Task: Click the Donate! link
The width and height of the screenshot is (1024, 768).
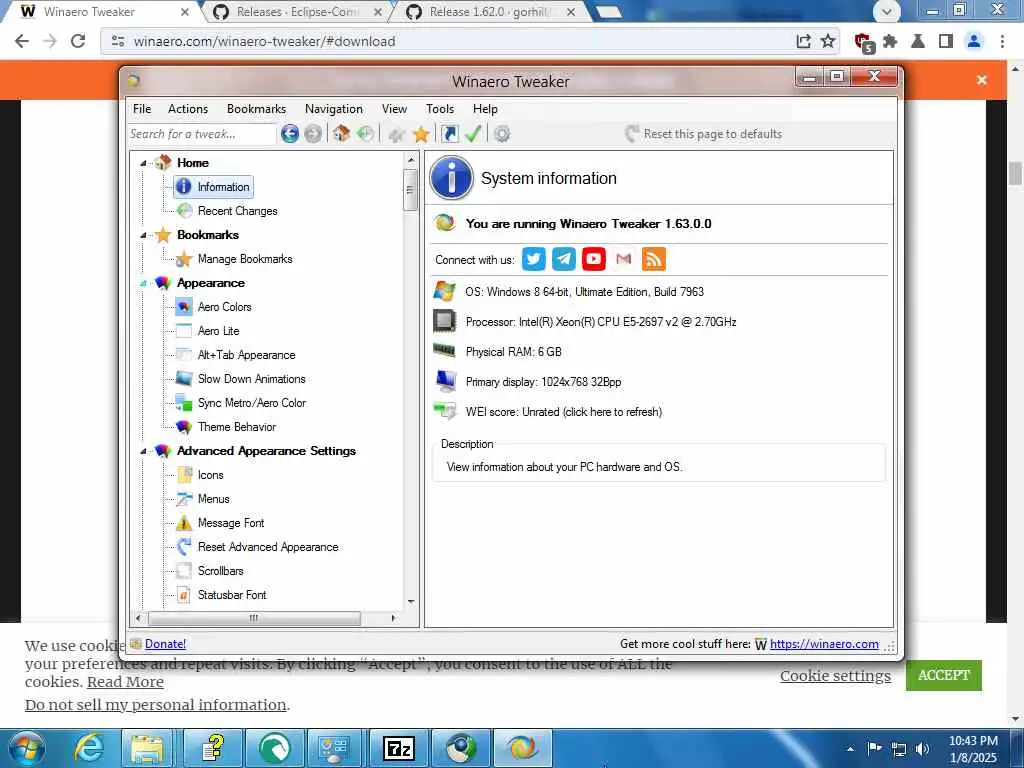Action: [x=165, y=644]
